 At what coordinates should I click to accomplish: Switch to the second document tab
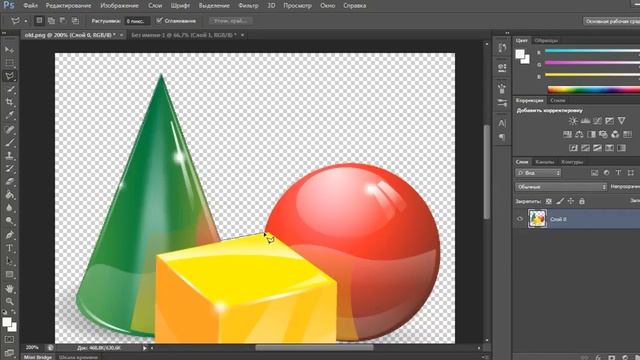point(184,35)
